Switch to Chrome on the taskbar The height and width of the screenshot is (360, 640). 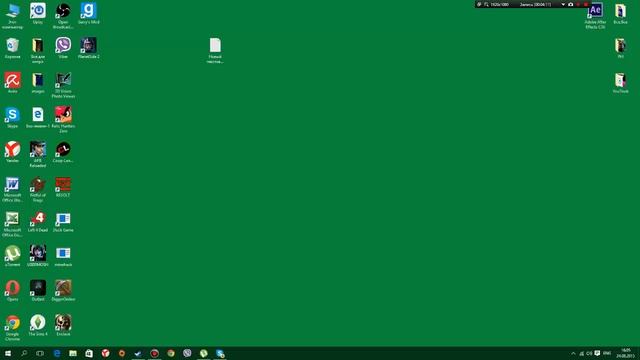point(171,353)
